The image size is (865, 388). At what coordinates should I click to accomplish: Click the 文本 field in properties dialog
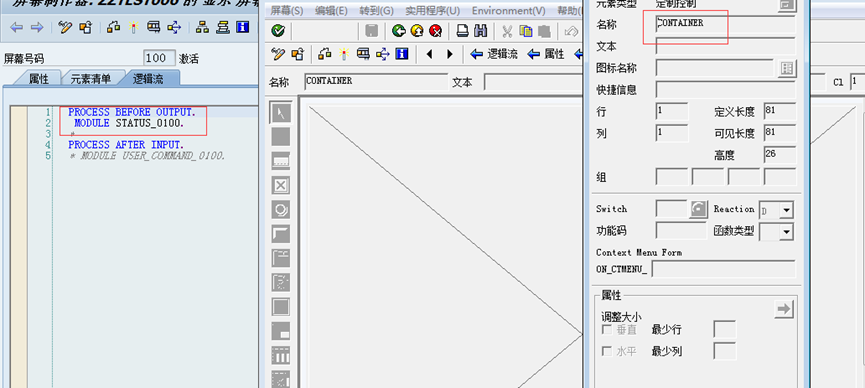coord(725,46)
